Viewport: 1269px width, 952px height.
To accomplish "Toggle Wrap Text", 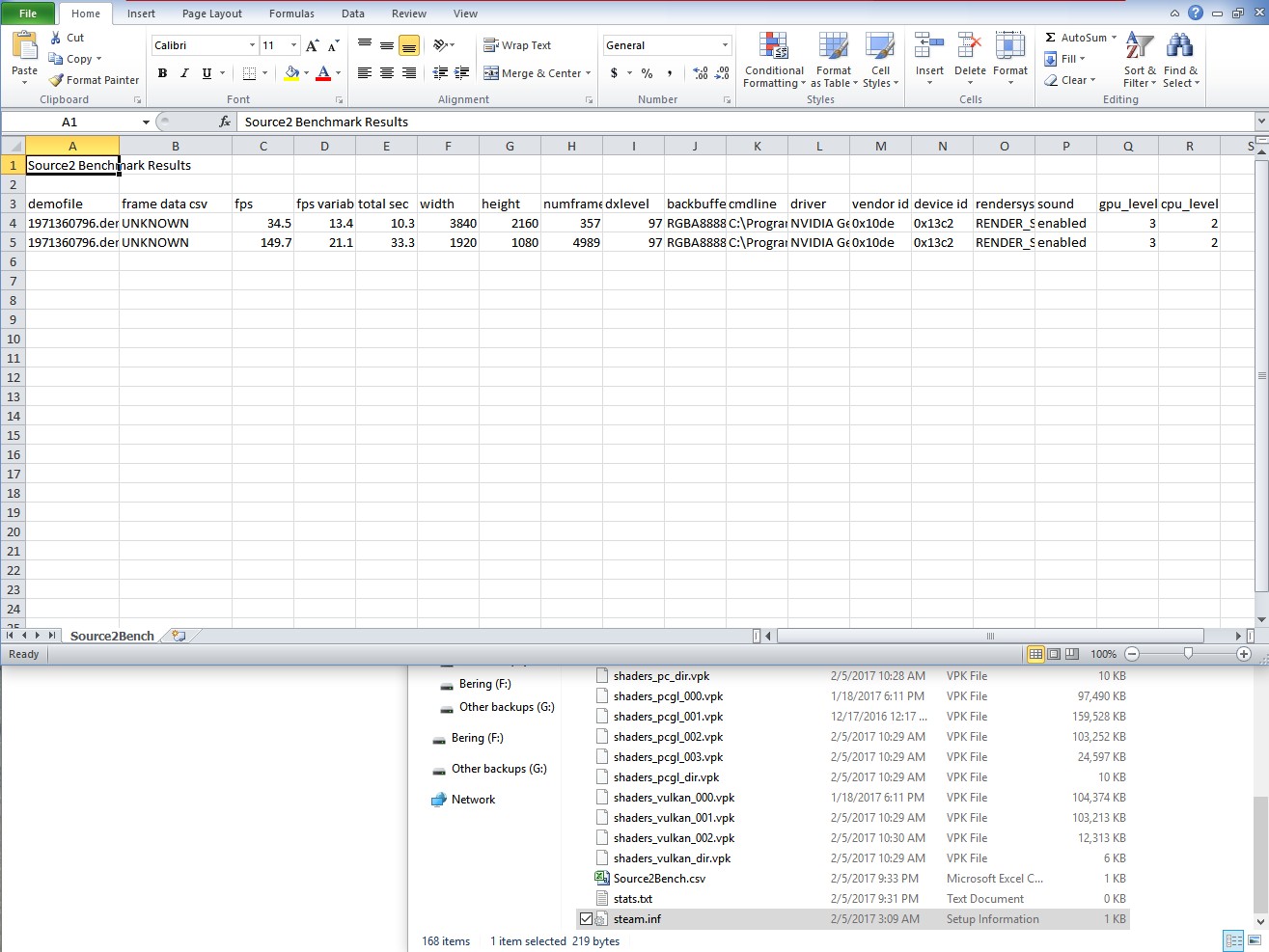I will click(x=517, y=45).
